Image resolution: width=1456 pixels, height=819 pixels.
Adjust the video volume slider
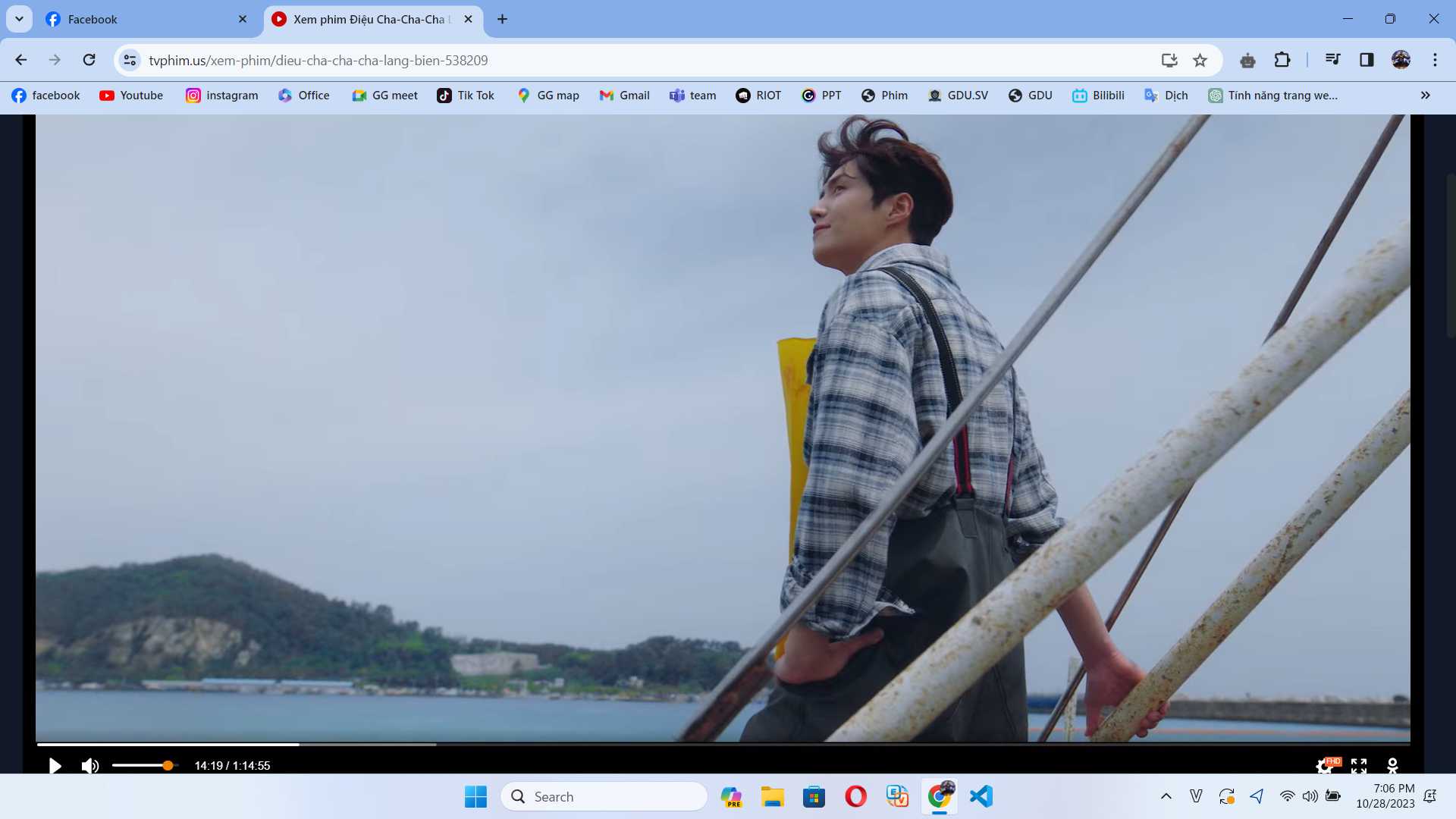pyautogui.click(x=145, y=766)
